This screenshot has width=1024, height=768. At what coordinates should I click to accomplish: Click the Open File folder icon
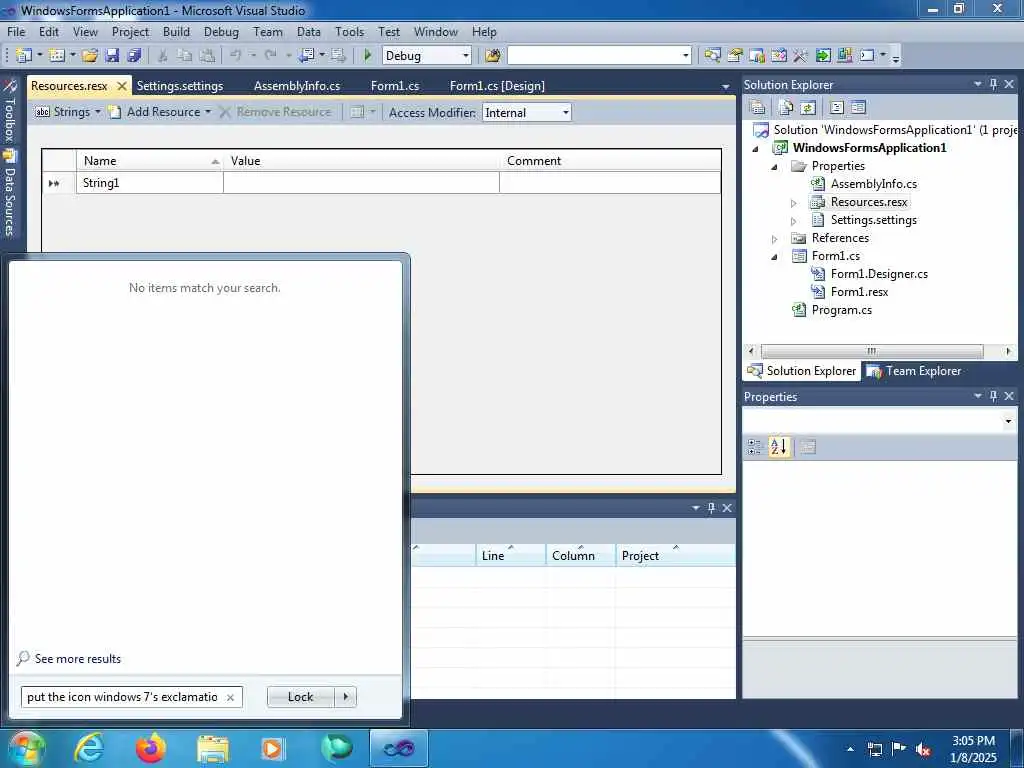(x=90, y=56)
